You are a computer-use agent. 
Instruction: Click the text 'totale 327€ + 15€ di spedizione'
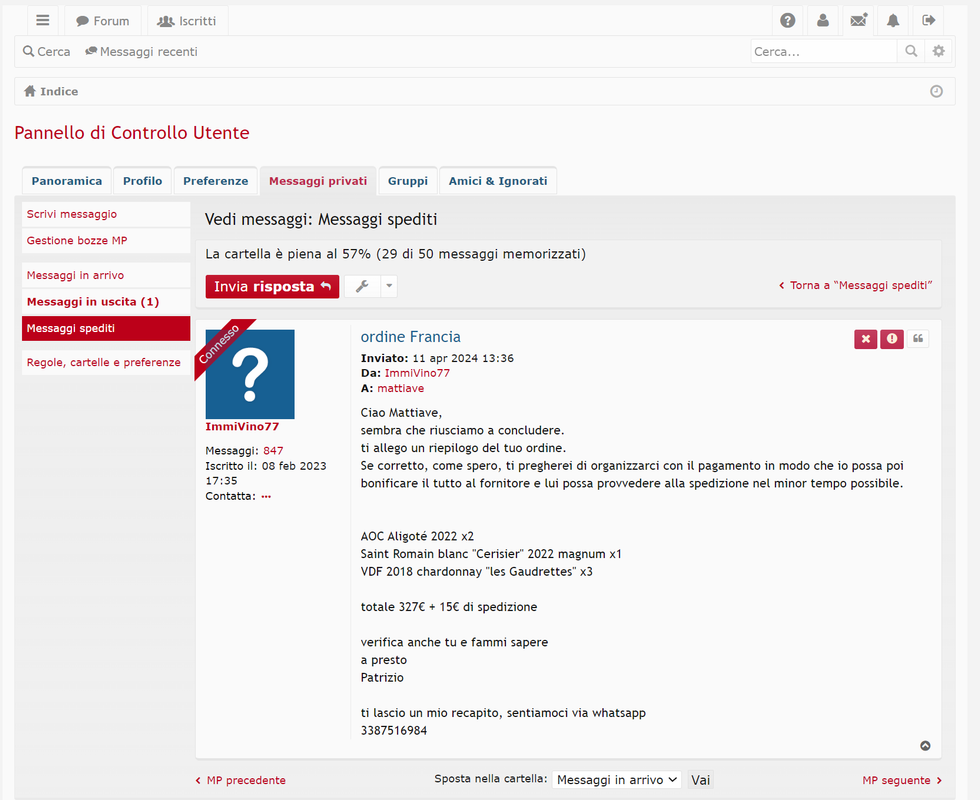[449, 607]
